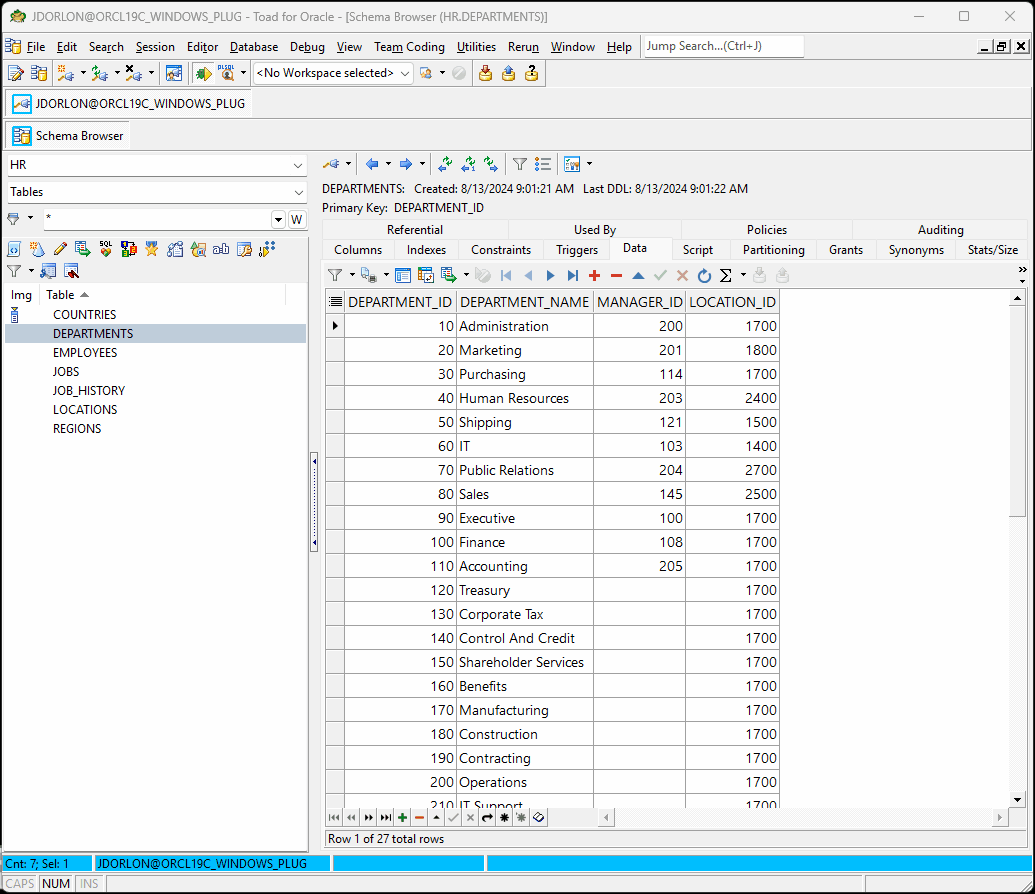Viewport: 1035px width, 894px height.
Task: Open the Utilities menu
Action: tap(476, 47)
